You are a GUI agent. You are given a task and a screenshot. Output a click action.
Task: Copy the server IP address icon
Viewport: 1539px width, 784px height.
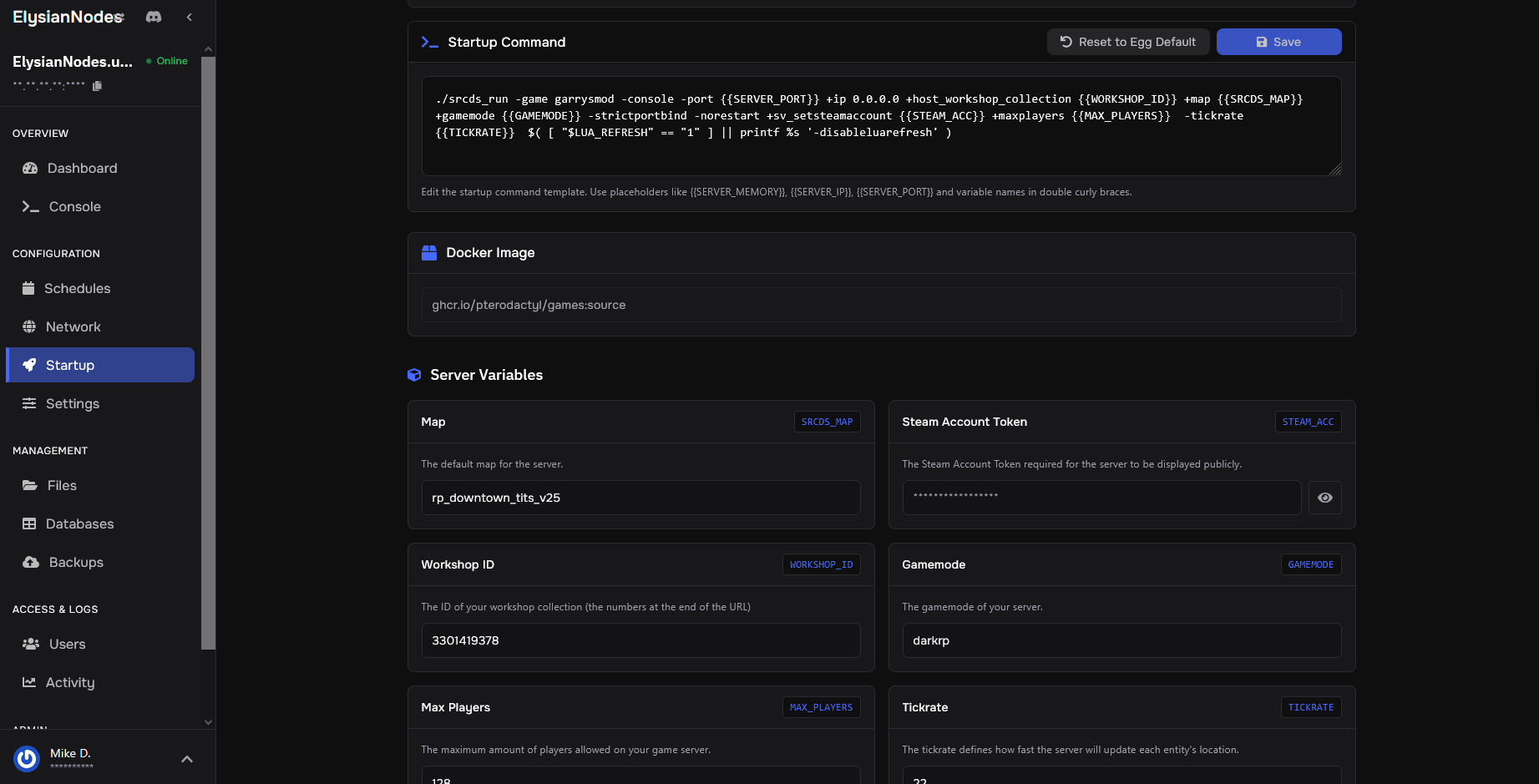pyautogui.click(x=97, y=86)
